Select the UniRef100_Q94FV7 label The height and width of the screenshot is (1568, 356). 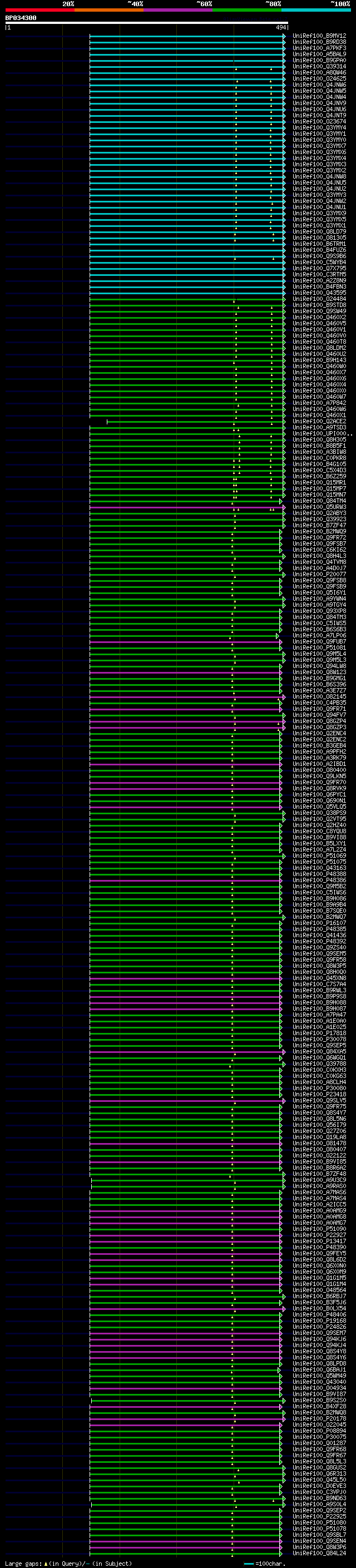tap(319, 715)
